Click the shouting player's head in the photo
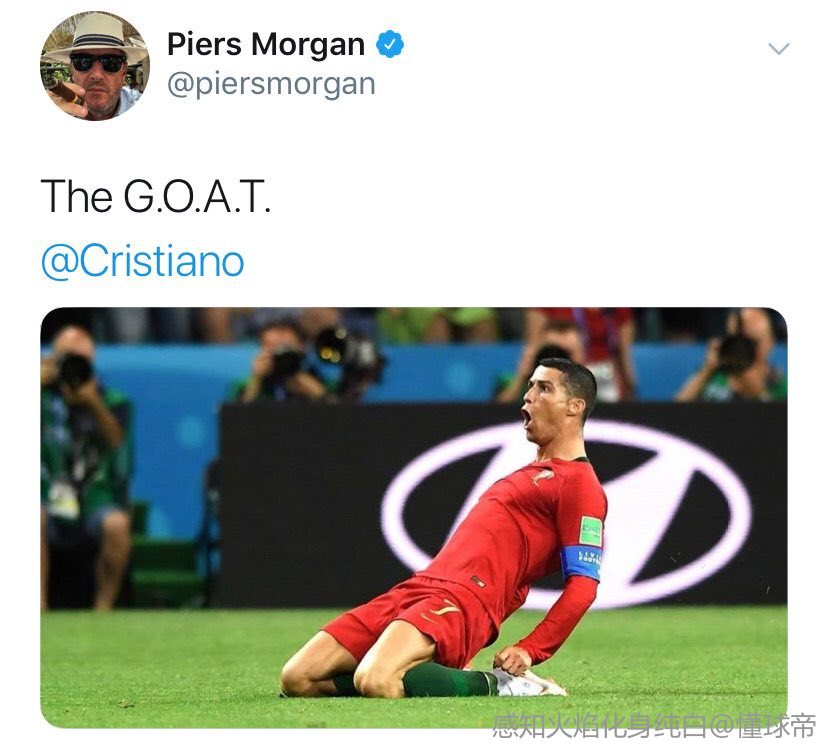Viewport: 828px width, 752px height. [560, 400]
